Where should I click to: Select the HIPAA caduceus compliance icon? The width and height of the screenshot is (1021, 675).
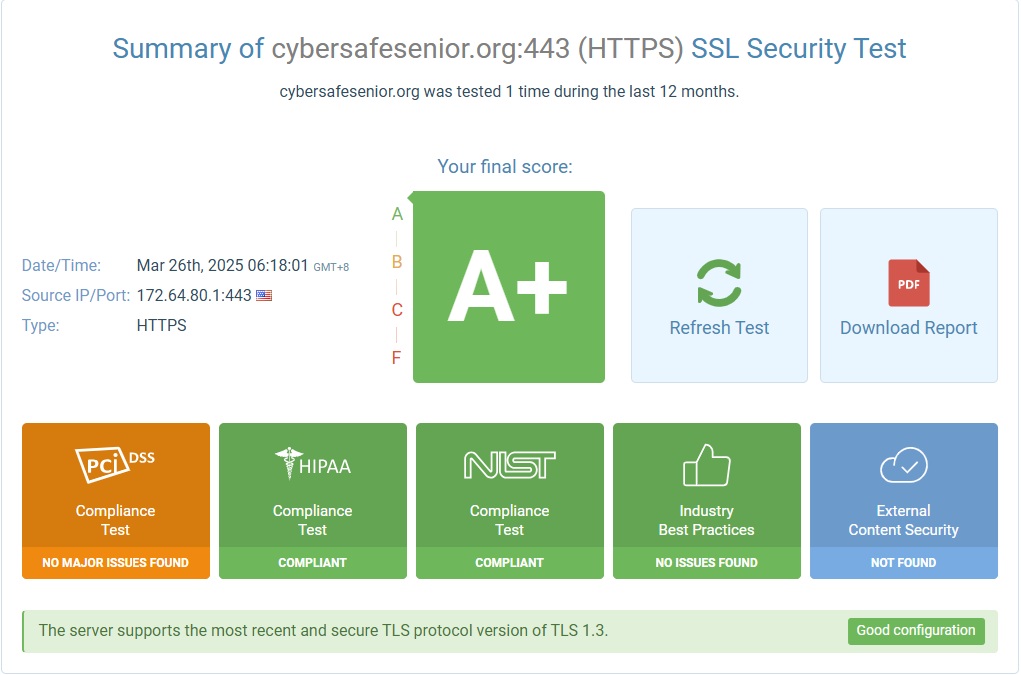pyautogui.click(x=288, y=464)
